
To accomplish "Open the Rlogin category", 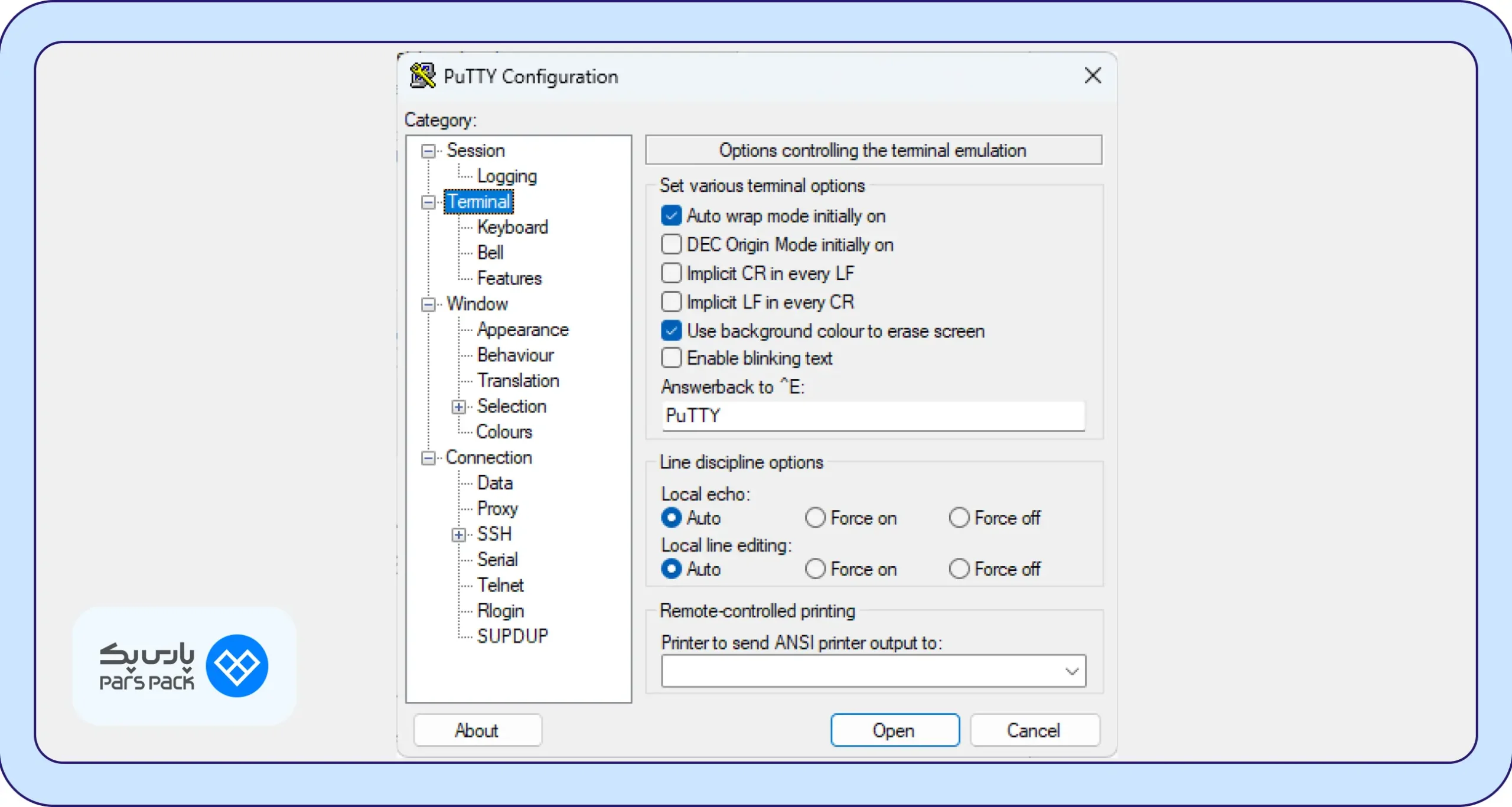I will tap(500, 611).
